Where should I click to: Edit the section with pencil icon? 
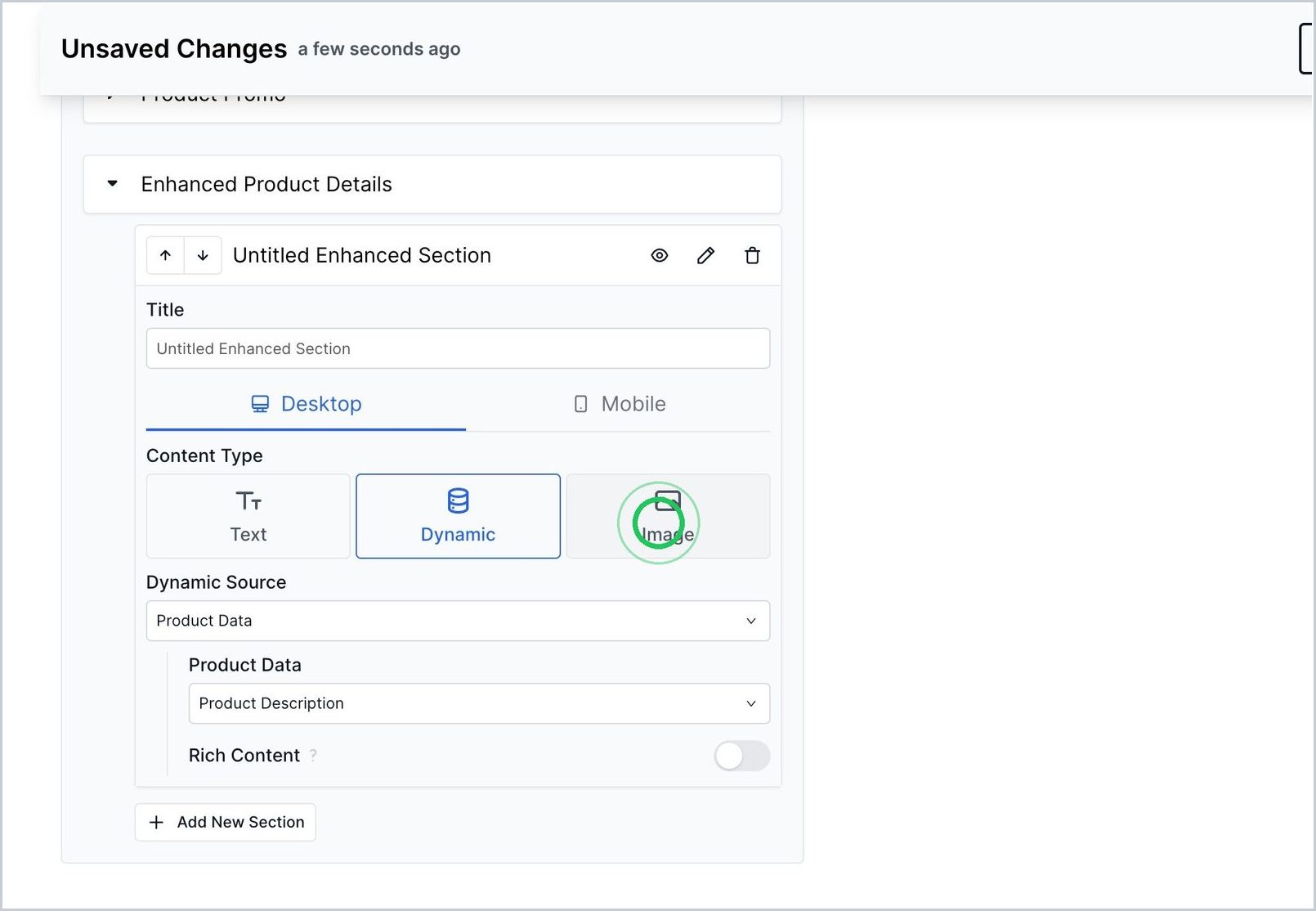tap(705, 255)
